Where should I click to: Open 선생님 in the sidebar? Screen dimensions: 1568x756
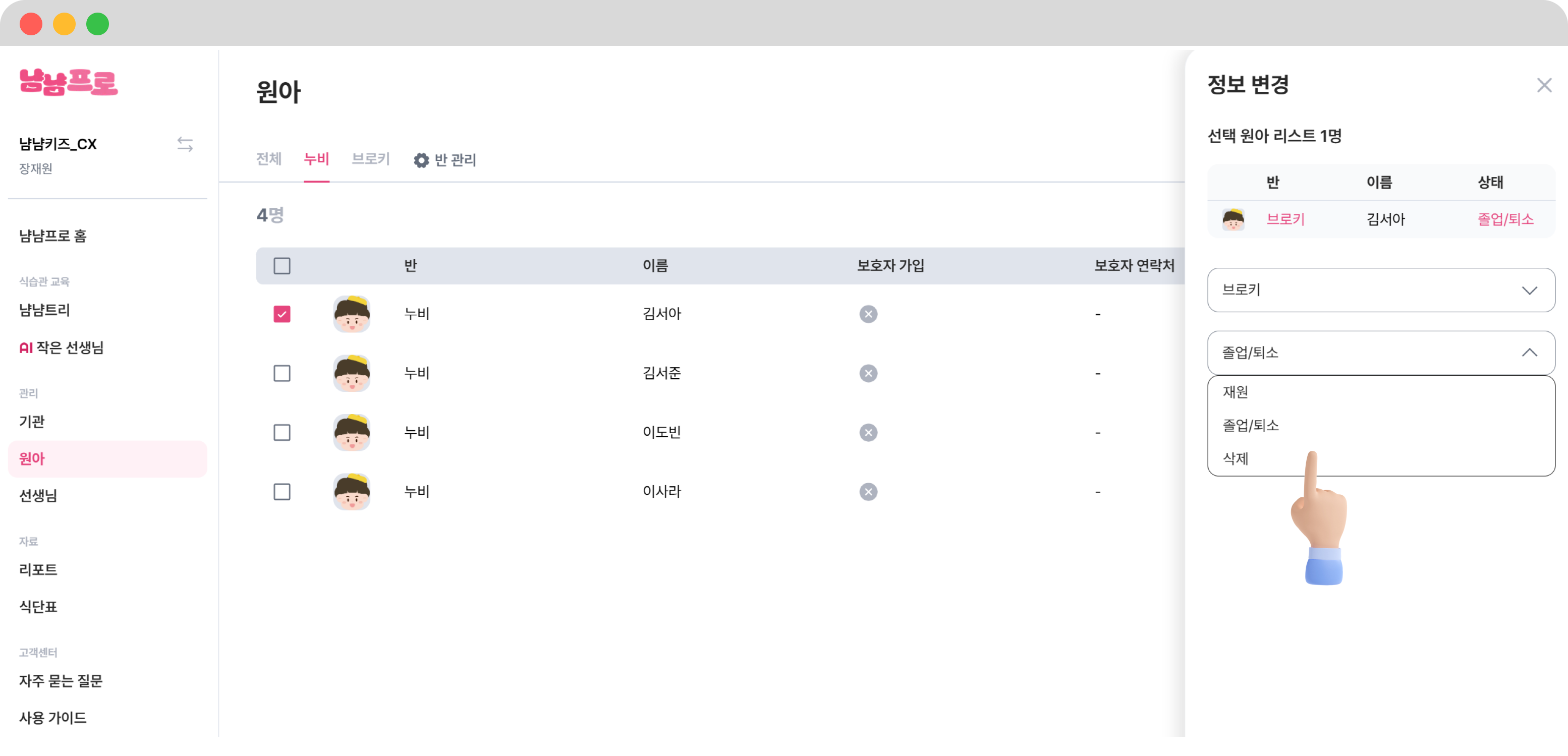click(38, 495)
